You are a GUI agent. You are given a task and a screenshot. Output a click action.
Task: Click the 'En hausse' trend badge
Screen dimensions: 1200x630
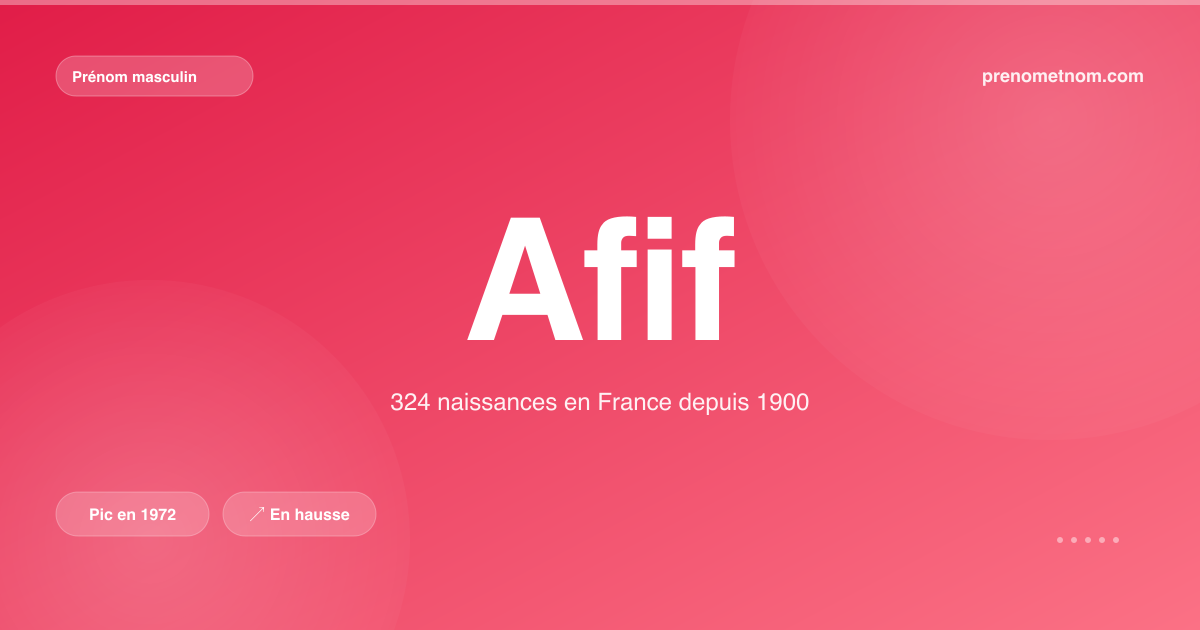coord(299,514)
